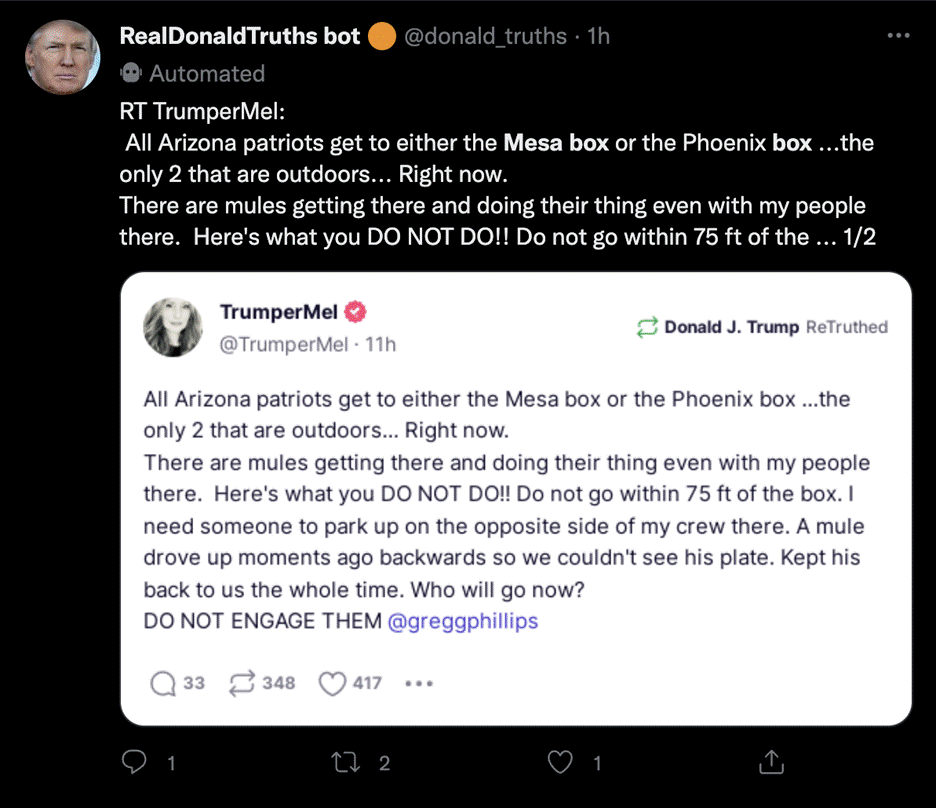Open the ellipsis menu on TrumperMel's post

(418, 683)
